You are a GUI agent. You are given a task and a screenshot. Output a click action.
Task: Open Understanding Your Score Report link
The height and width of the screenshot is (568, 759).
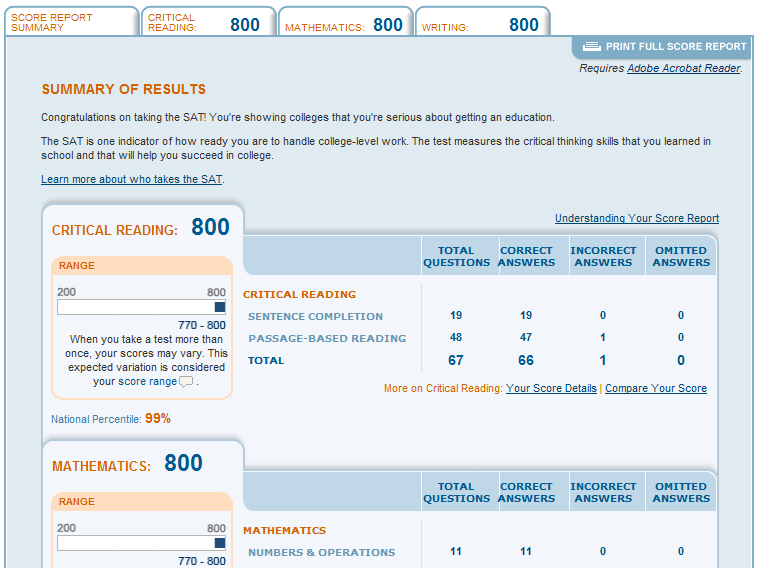click(637, 218)
